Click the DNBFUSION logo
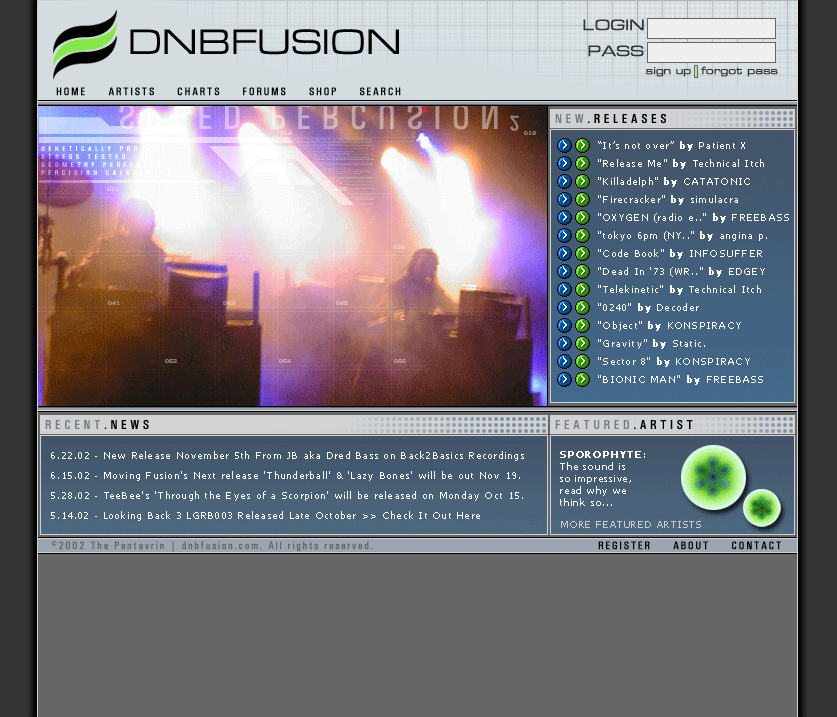This screenshot has height=717, width=837. click(226, 44)
